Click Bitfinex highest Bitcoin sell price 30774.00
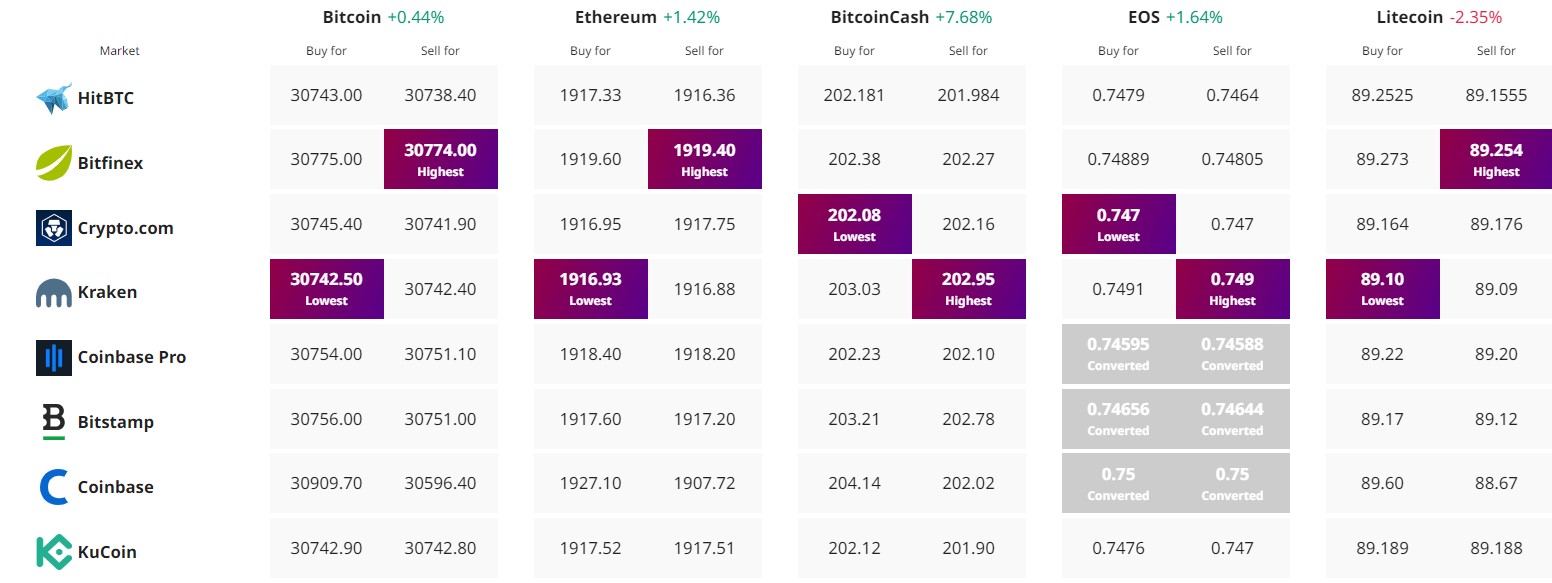The height and width of the screenshot is (583, 1552). pos(441,159)
